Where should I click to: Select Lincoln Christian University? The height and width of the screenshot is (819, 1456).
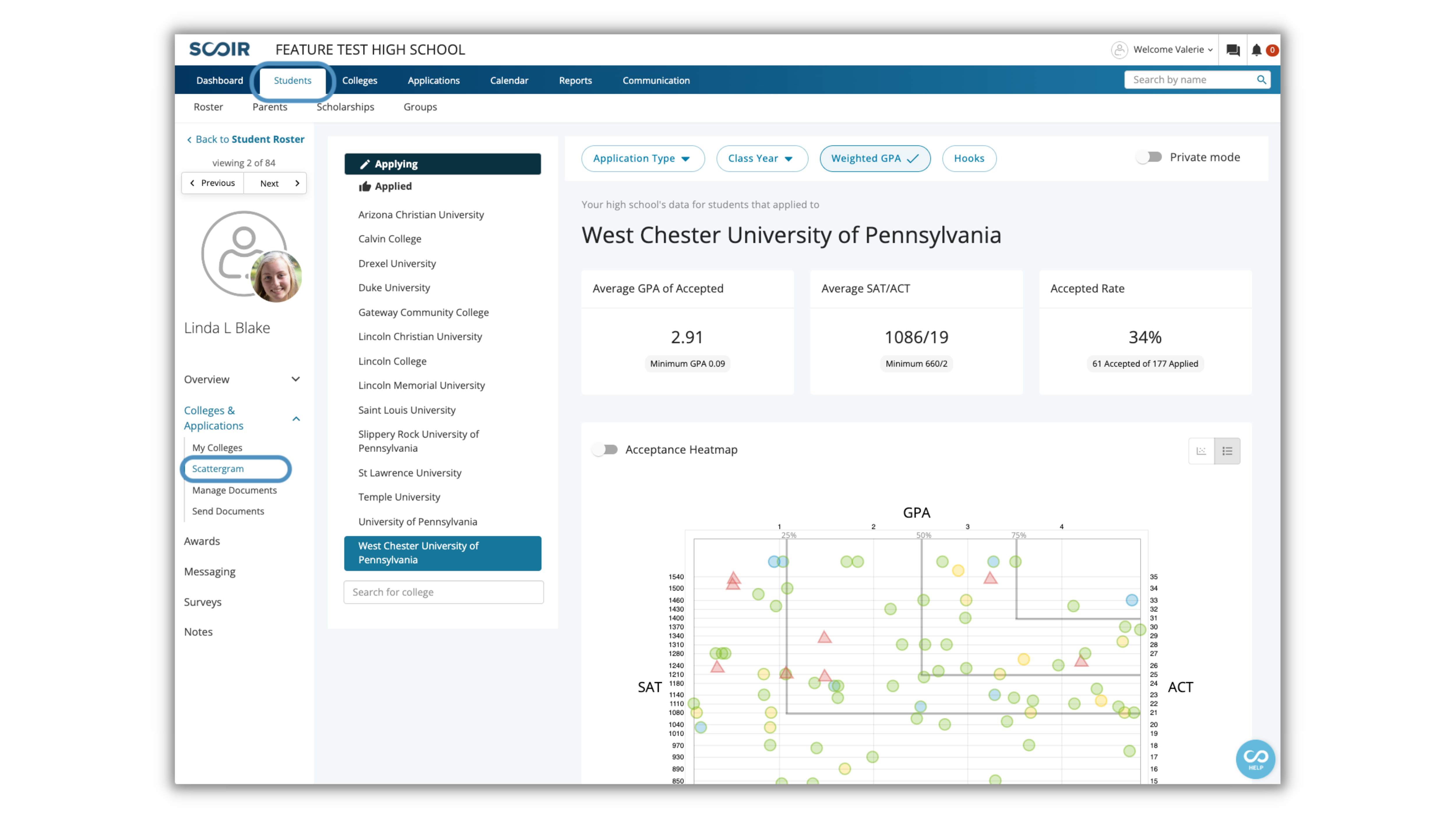[420, 336]
